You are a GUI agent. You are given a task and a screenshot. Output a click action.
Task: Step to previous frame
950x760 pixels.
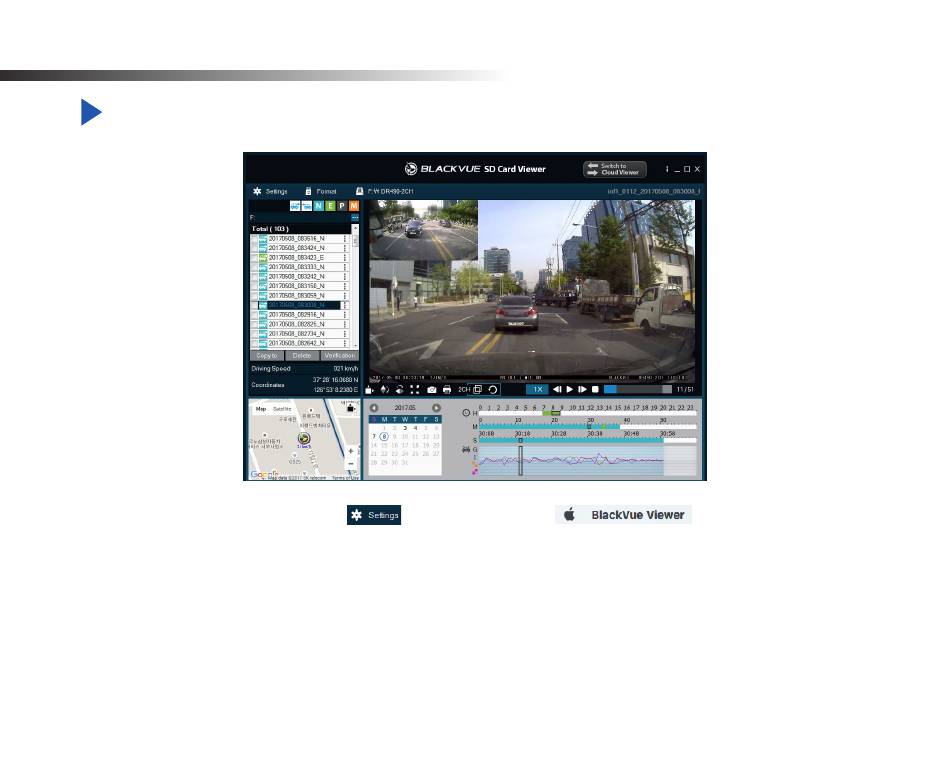pos(557,390)
